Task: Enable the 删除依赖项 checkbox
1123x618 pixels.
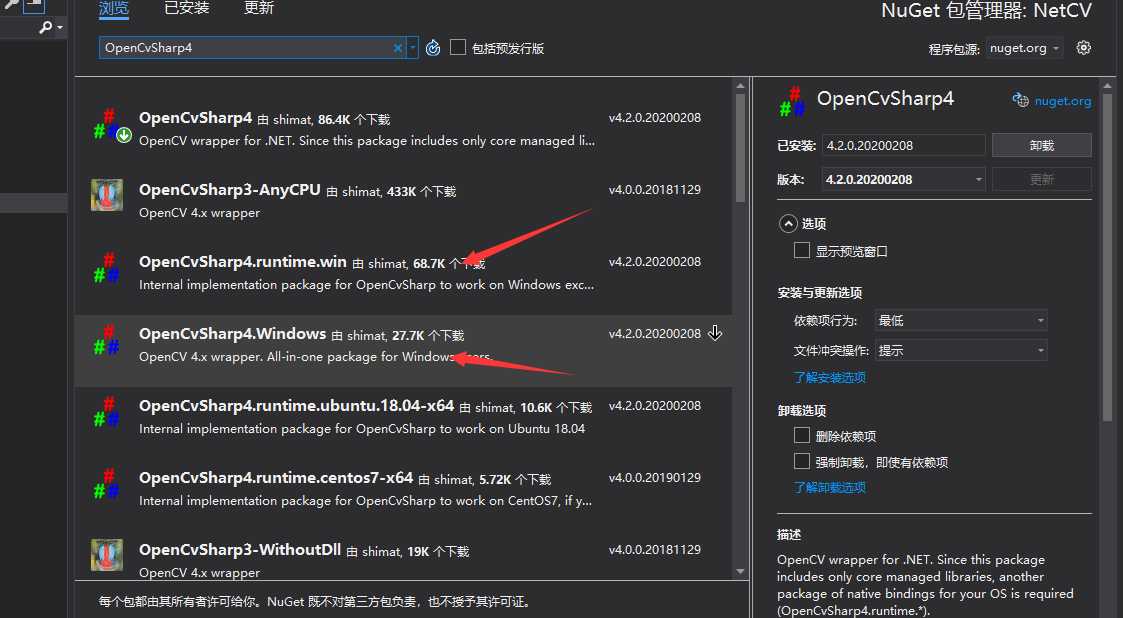Action: [x=801, y=435]
